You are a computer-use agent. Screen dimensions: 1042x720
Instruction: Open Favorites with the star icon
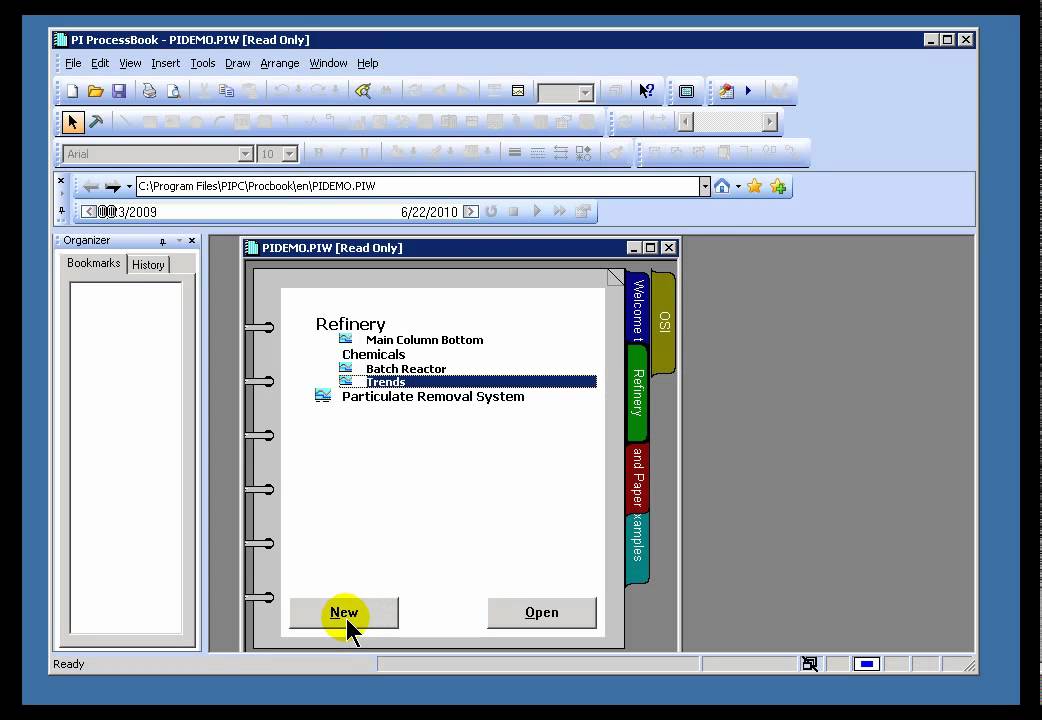[x=754, y=186]
